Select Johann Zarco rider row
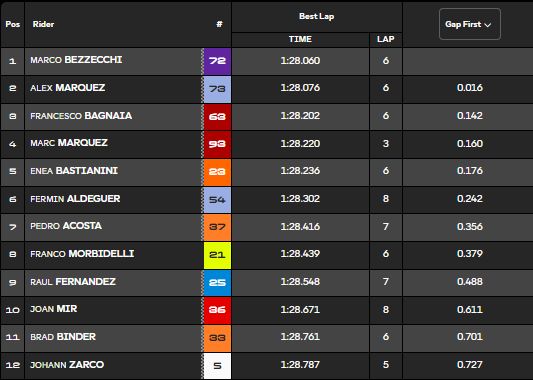533x380 pixels. click(266, 366)
